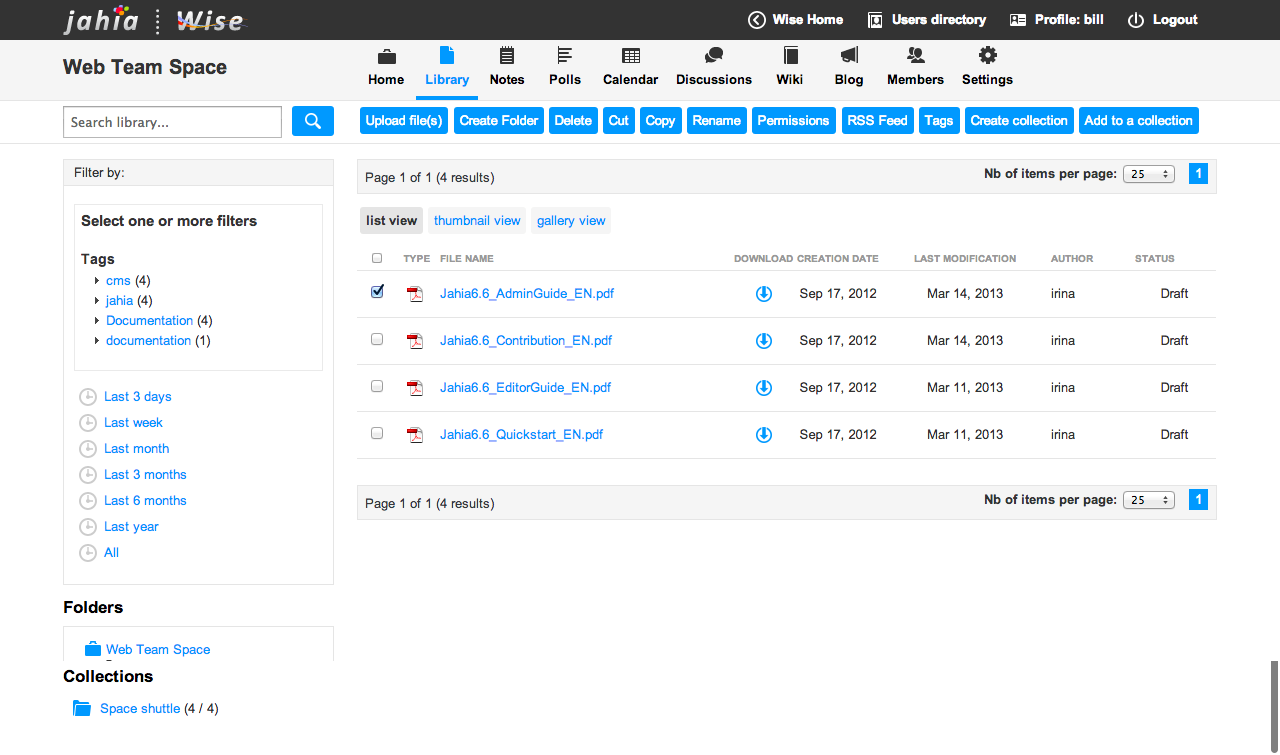
Task: Expand the jahia tag arrow
Action: (x=97, y=301)
